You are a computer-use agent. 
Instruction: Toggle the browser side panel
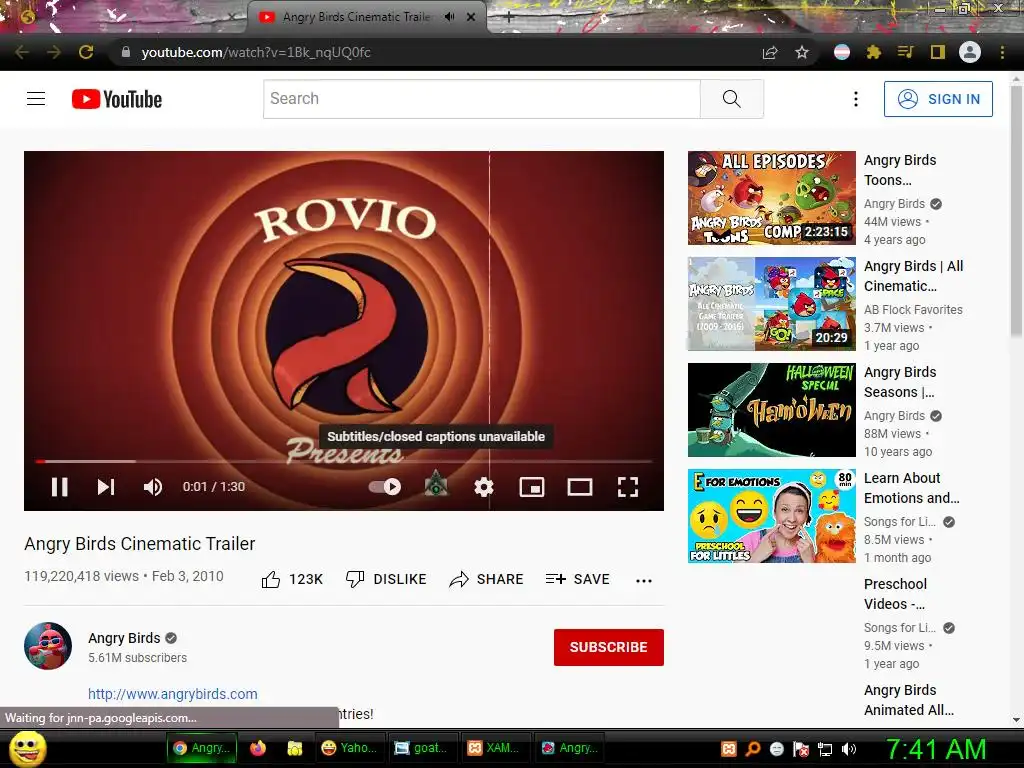point(938,52)
